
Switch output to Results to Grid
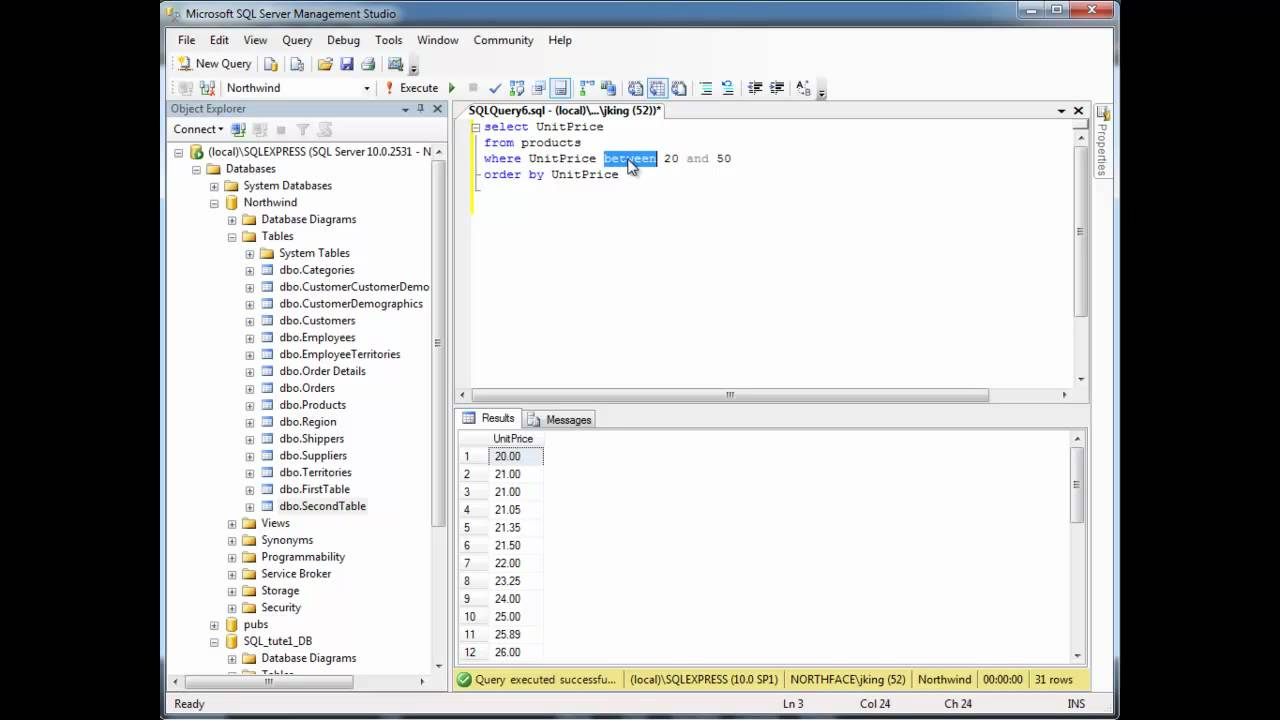657,88
